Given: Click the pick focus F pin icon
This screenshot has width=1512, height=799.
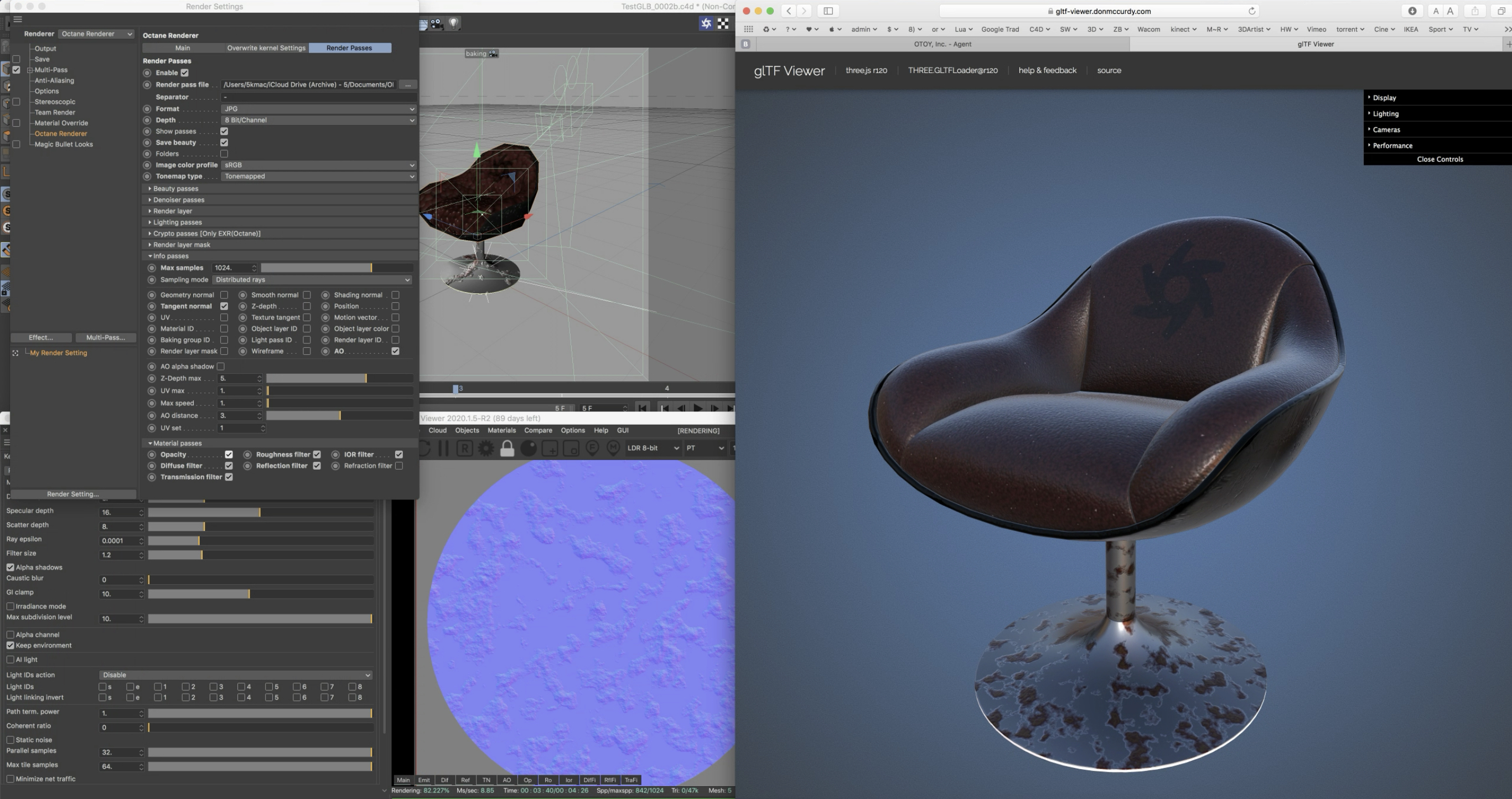Looking at the screenshot, I should (x=592, y=449).
